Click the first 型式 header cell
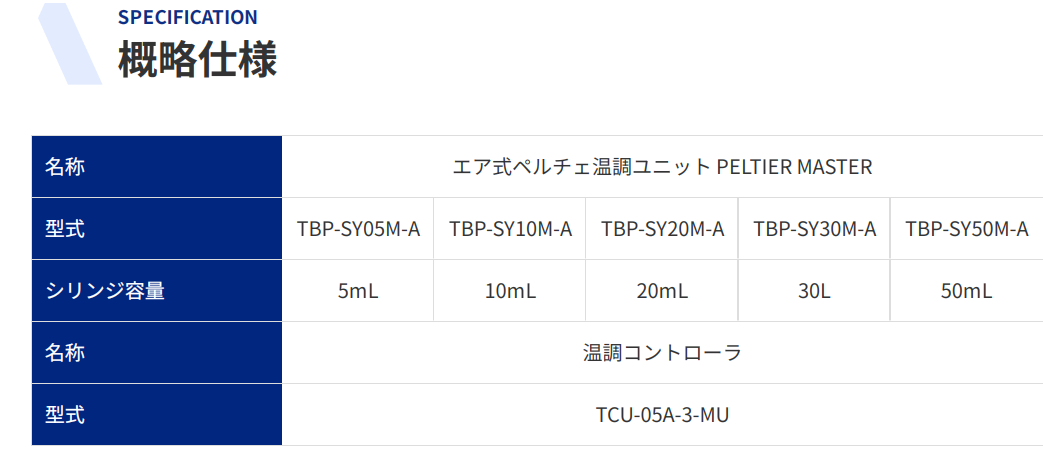Viewport: 1043px width, 454px height. (x=157, y=229)
